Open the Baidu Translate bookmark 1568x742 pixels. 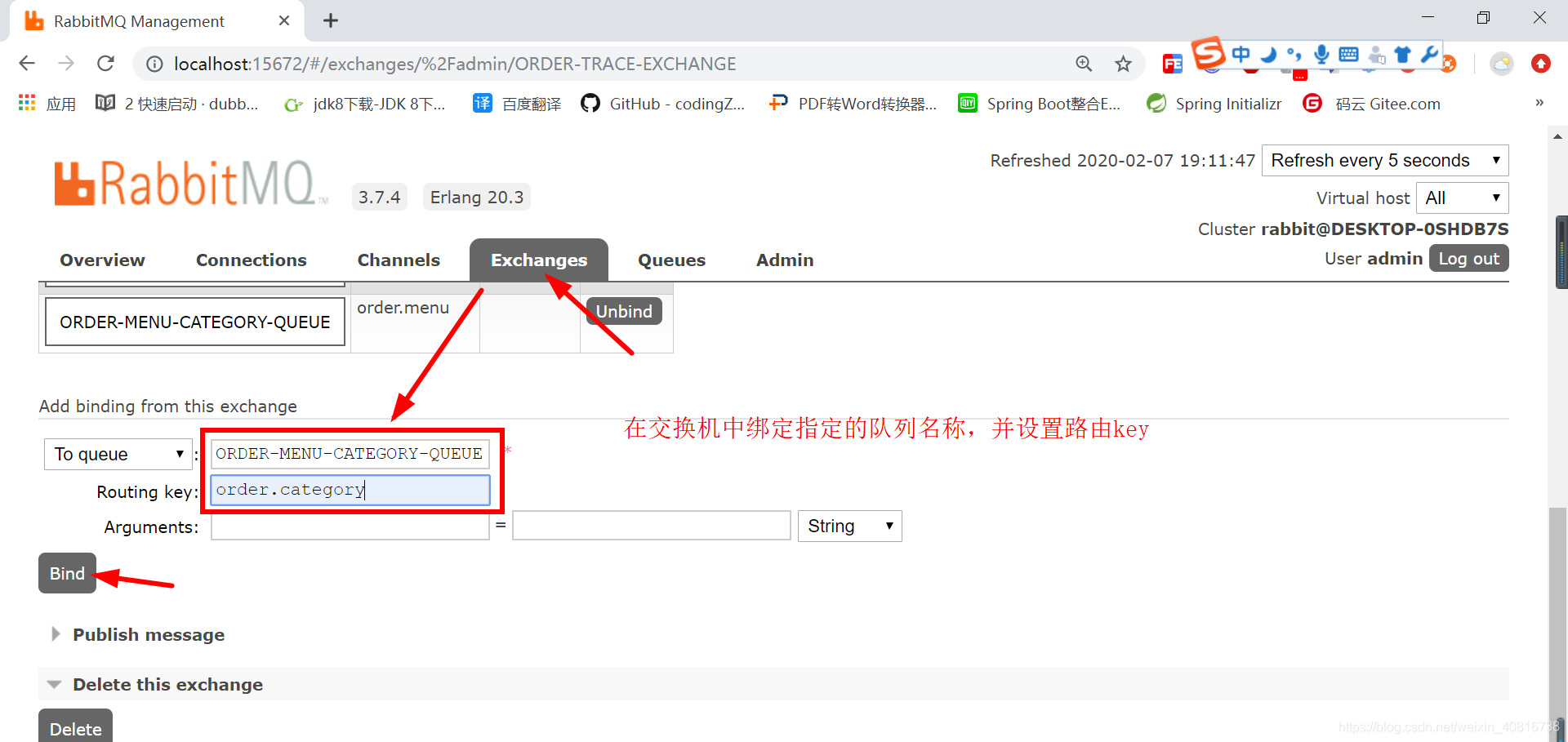(518, 104)
